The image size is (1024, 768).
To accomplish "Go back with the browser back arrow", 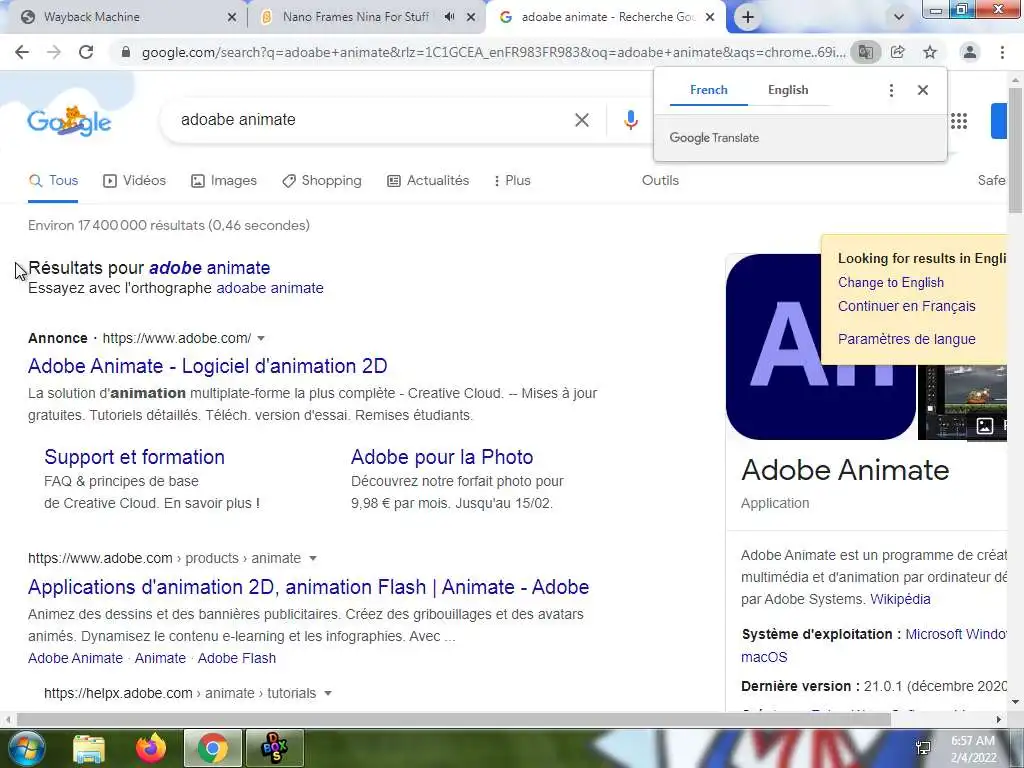I will pyautogui.click(x=22, y=52).
